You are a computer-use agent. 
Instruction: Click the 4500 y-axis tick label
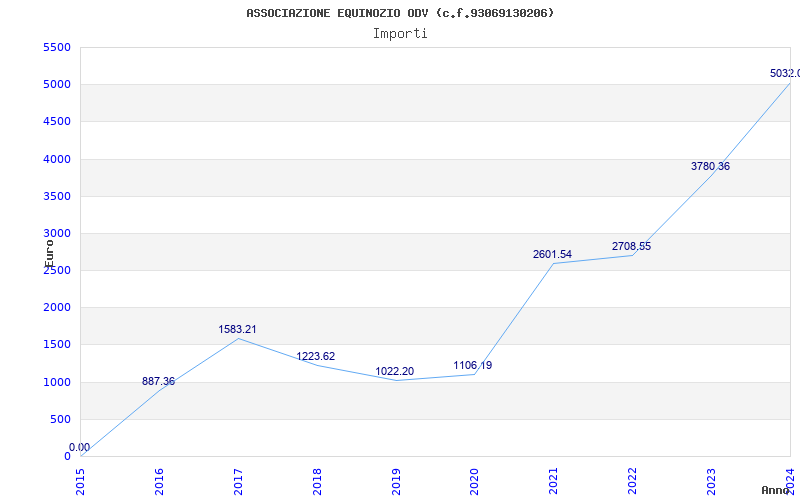pyautogui.click(x=57, y=122)
